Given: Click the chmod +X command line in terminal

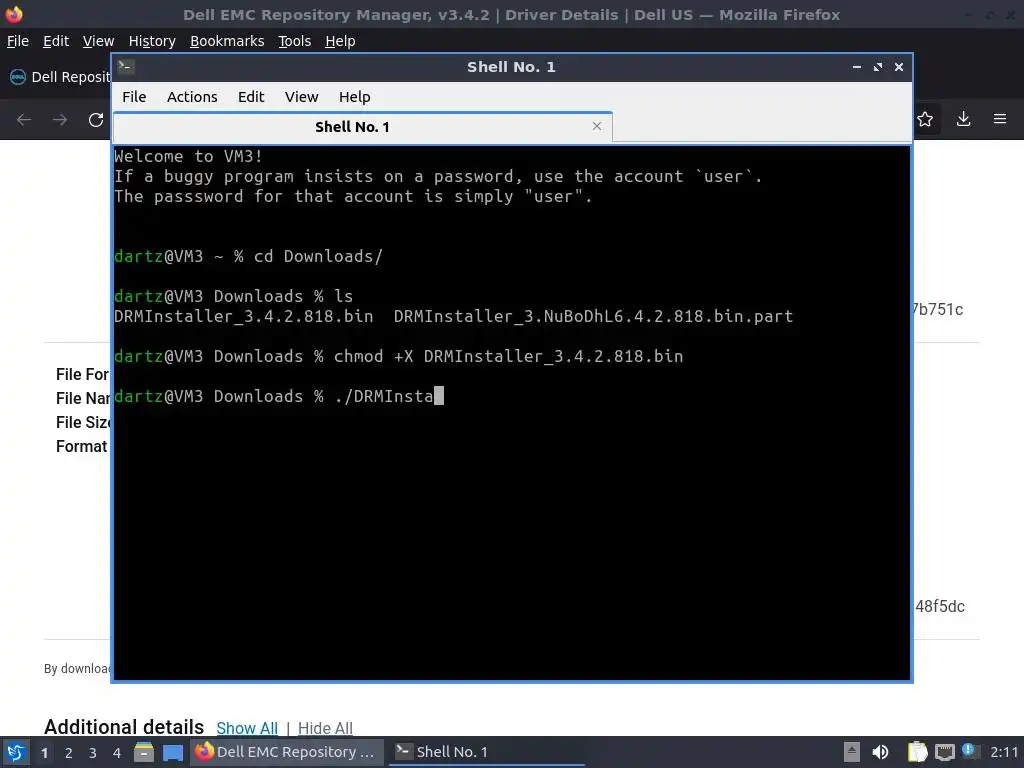Looking at the screenshot, I should (398, 357).
